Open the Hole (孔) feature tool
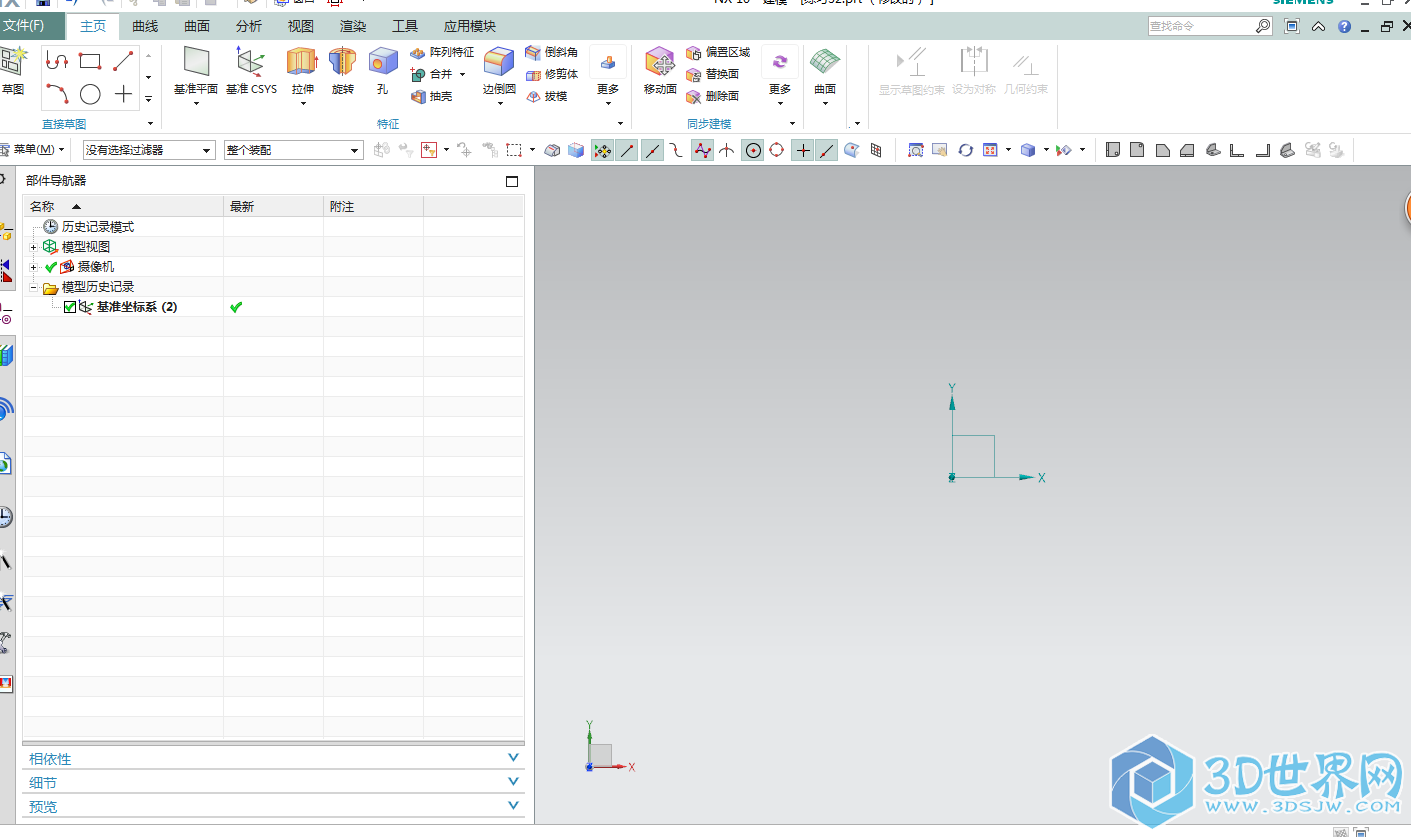This screenshot has height=837, width=1411. (382, 71)
